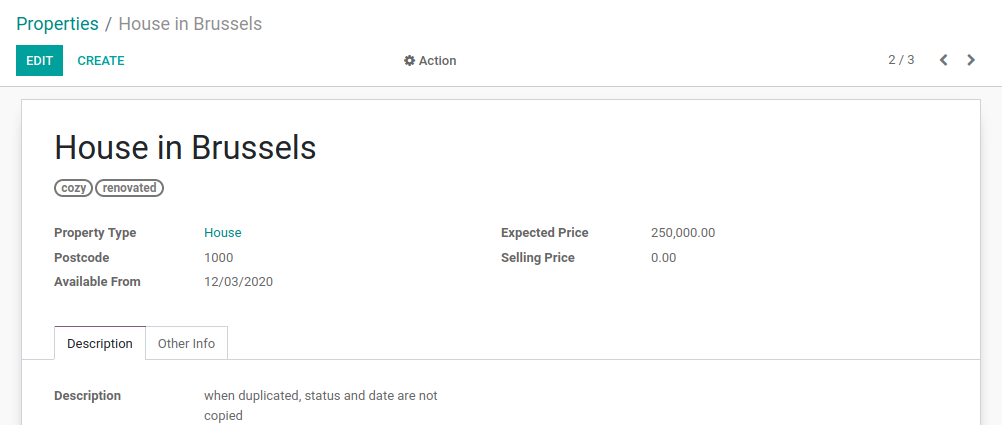Click the Selling Price value 0.00
Viewport: 1002px width, 425px height.
click(x=663, y=258)
